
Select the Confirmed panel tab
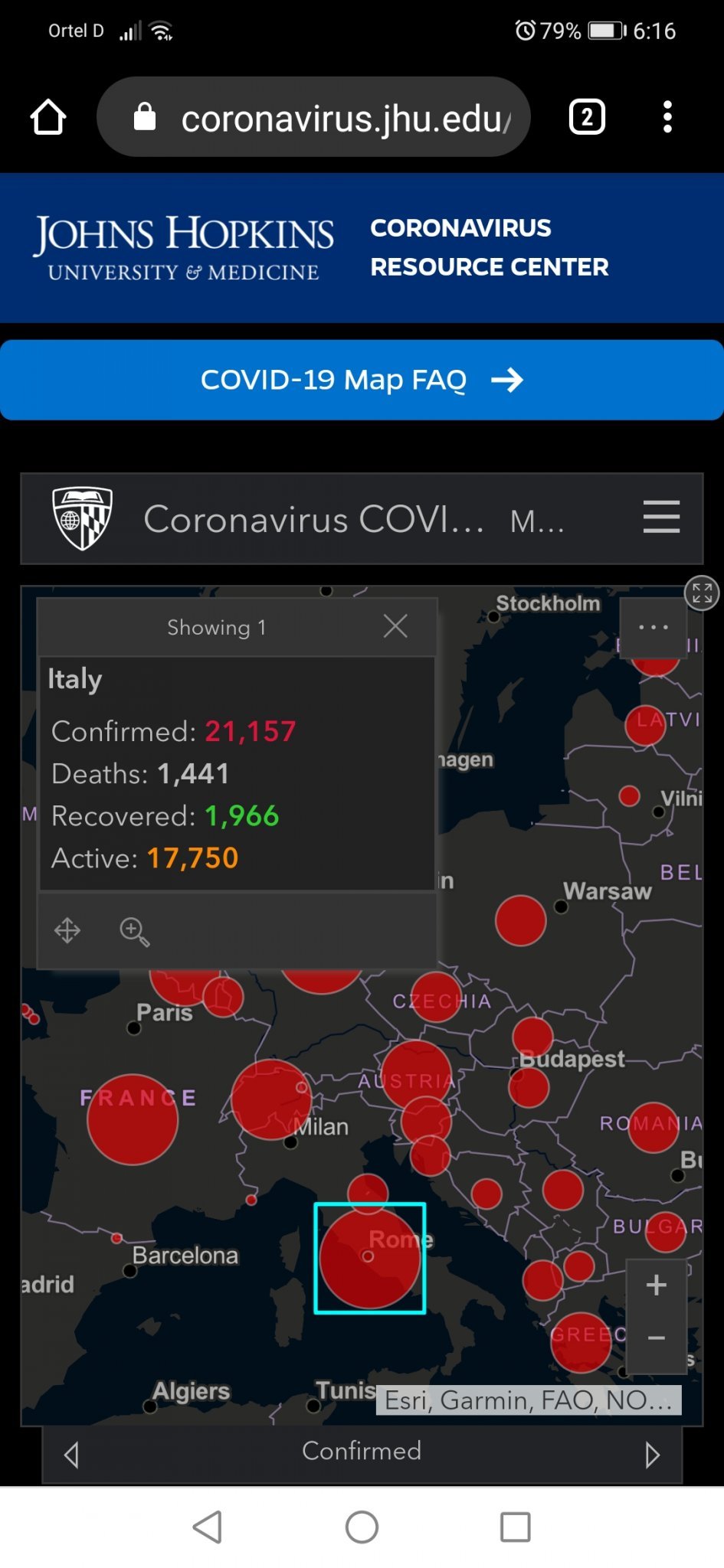coord(362,1451)
